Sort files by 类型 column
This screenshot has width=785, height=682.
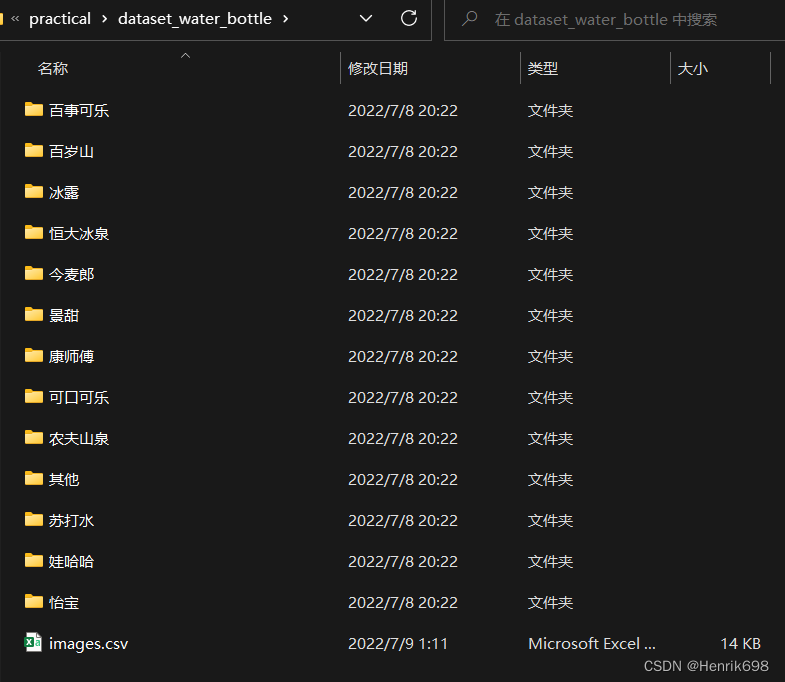[x=543, y=68]
